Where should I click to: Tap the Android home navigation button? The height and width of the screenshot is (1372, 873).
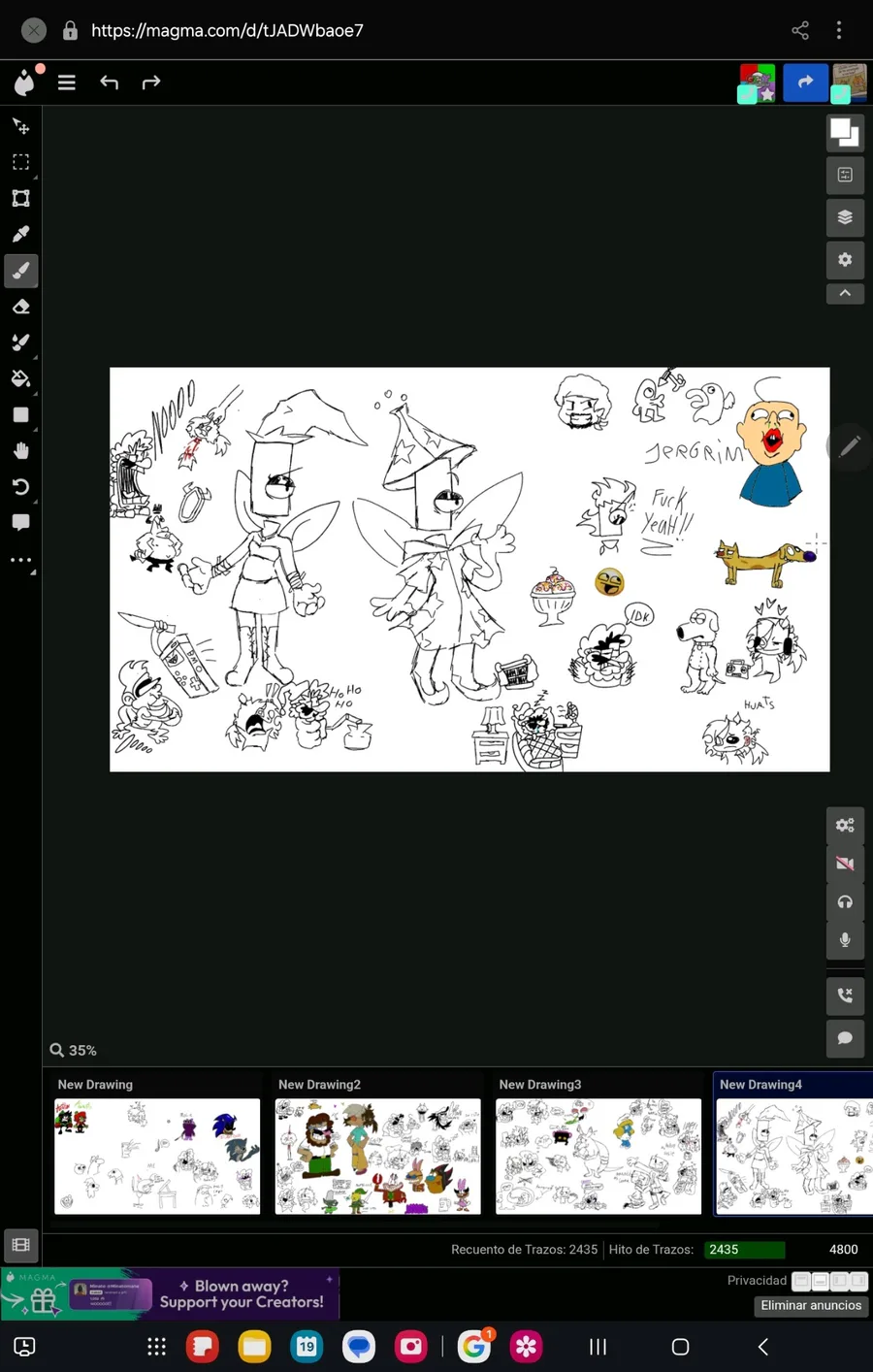click(680, 1346)
